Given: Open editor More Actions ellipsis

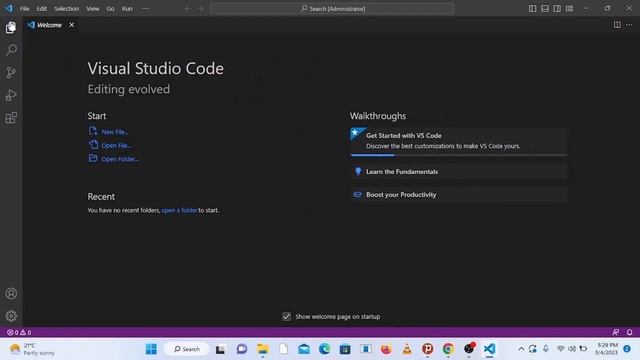Looking at the screenshot, I should click(x=629, y=25).
